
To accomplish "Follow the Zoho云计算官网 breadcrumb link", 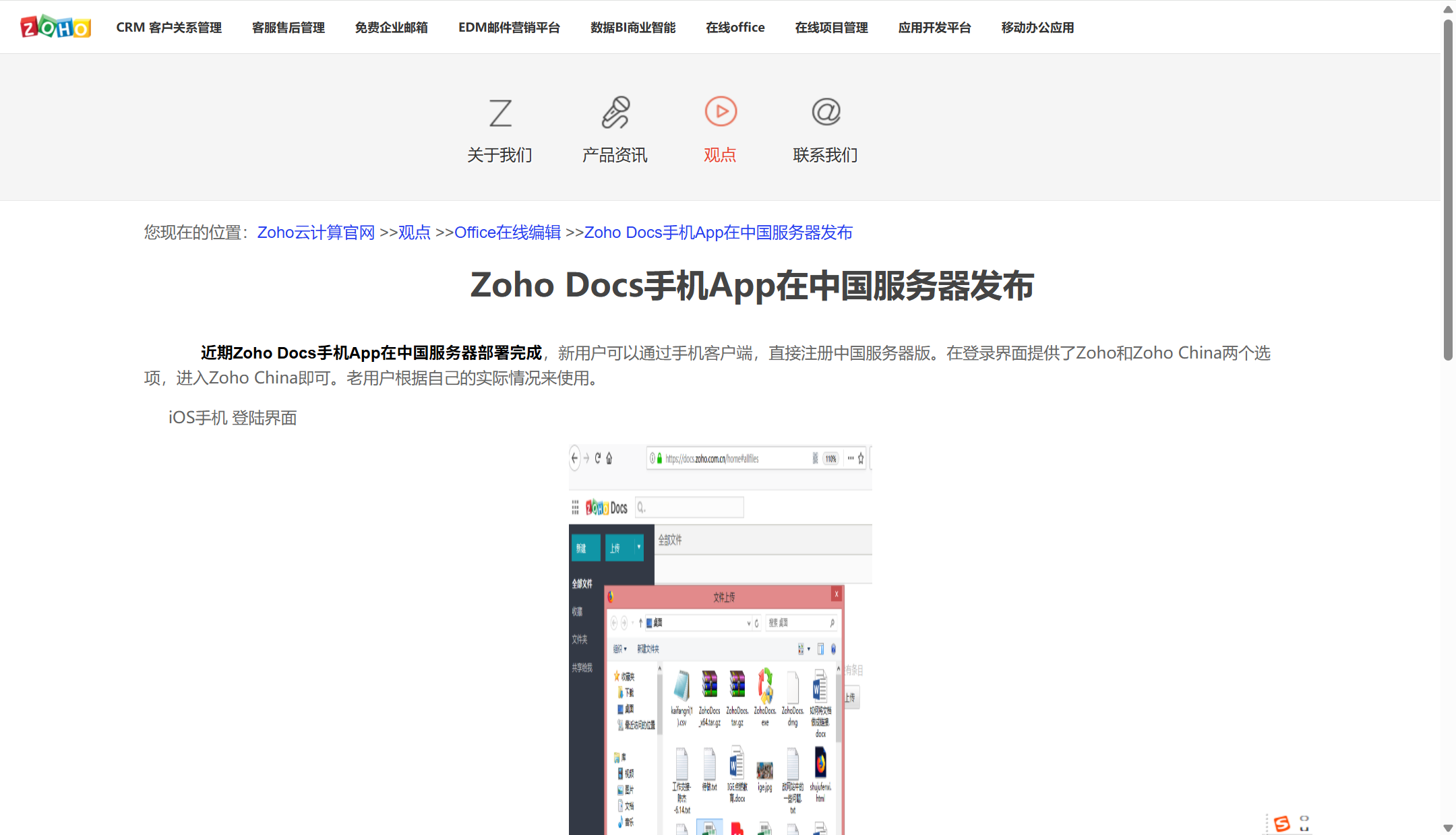I will pyautogui.click(x=316, y=233).
